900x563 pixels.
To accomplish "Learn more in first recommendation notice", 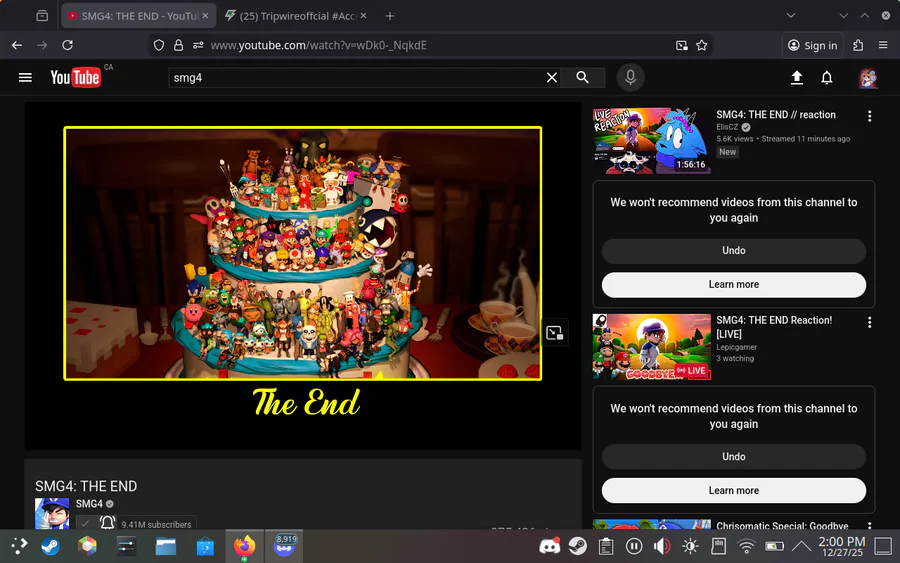I will pos(734,285).
